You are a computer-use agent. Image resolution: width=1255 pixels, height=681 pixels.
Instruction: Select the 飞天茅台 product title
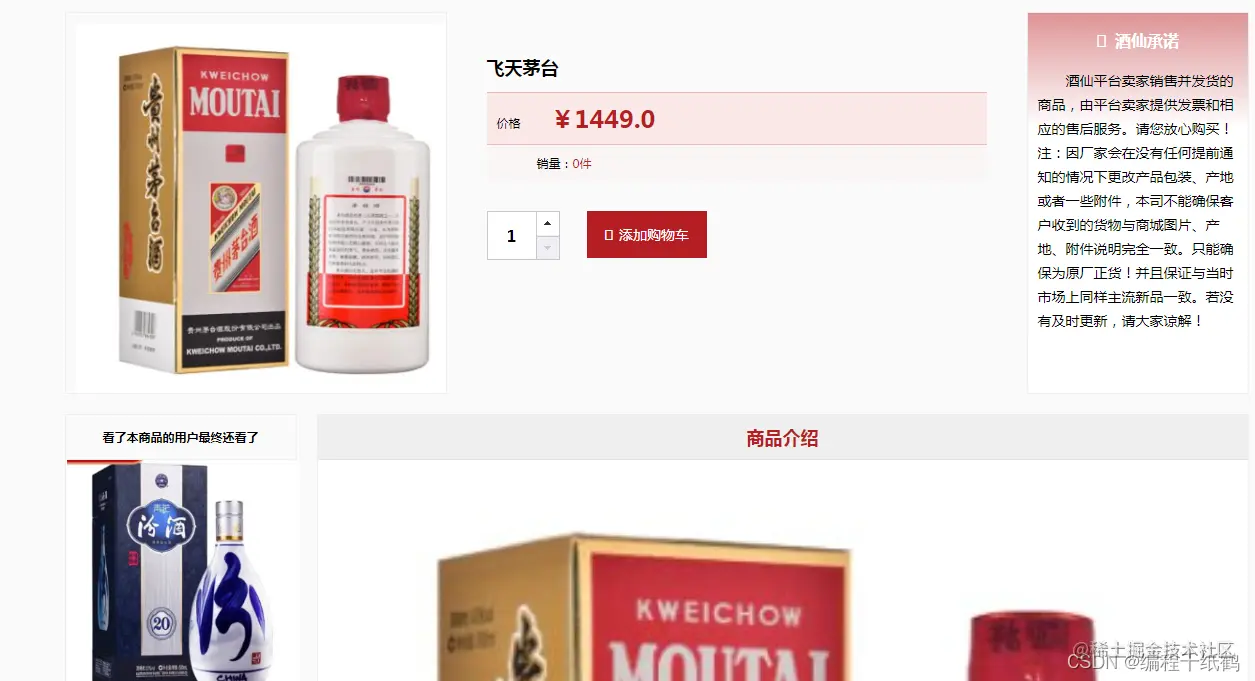tap(522, 69)
